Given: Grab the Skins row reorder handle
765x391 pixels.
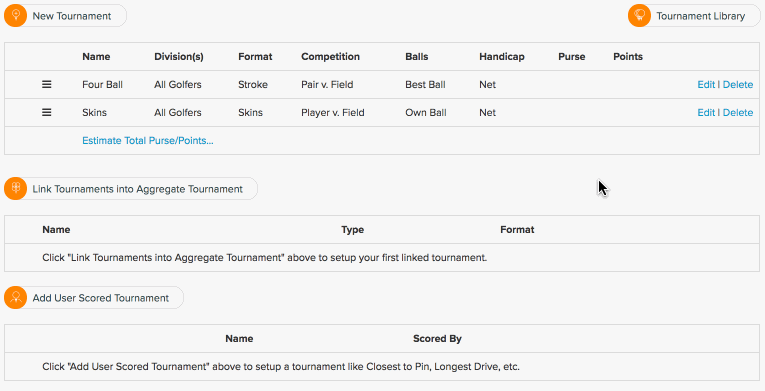Looking at the screenshot, I should (x=46, y=112).
